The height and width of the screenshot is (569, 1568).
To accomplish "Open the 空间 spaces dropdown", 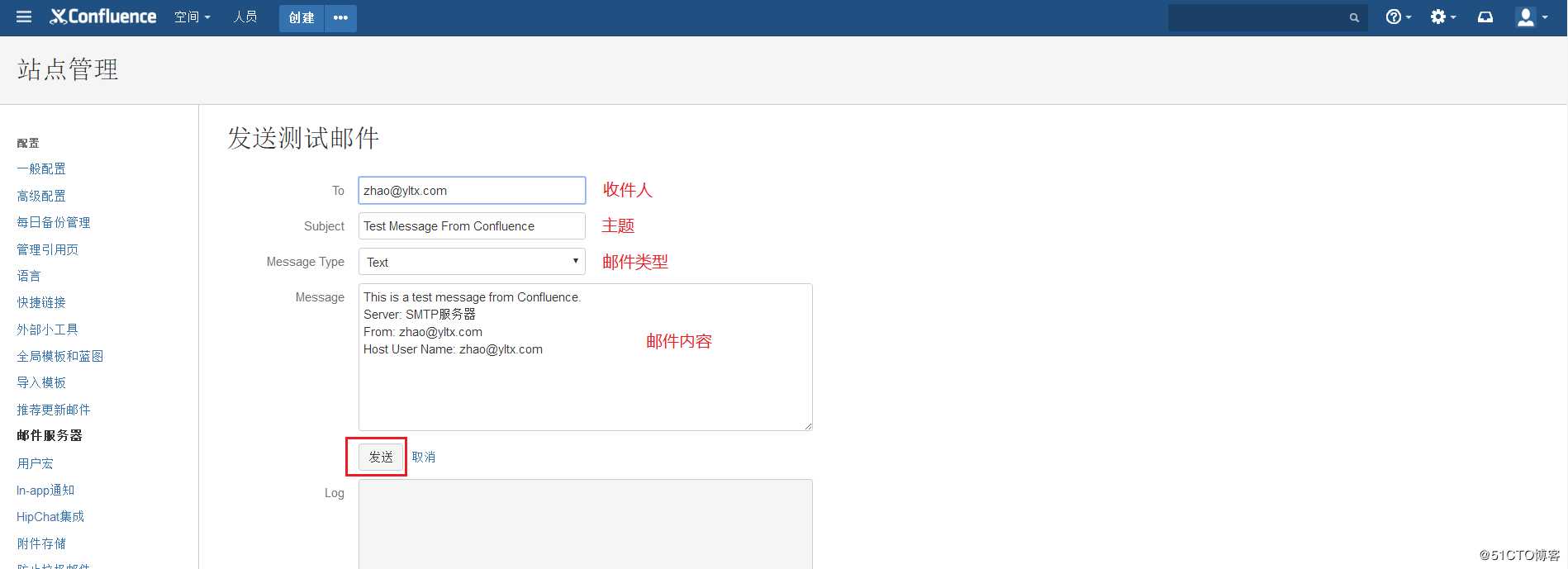I will point(192,17).
